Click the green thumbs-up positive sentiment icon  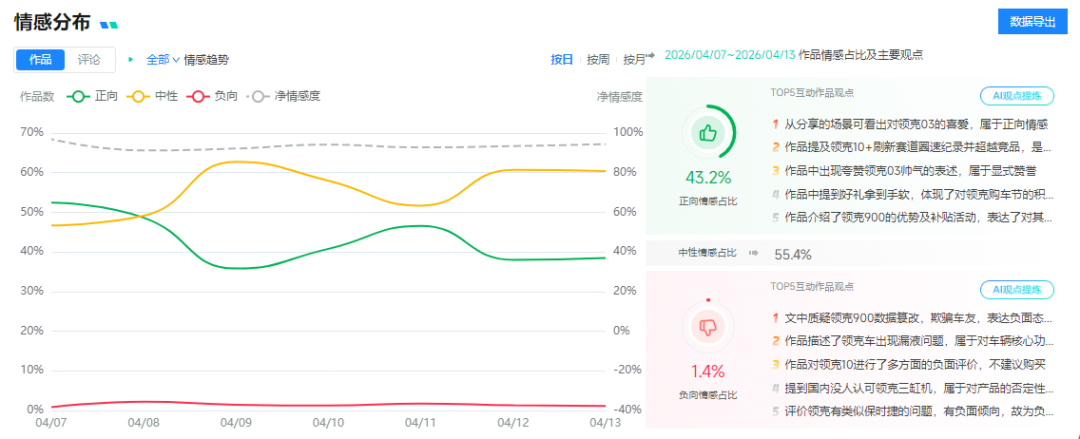tap(708, 133)
